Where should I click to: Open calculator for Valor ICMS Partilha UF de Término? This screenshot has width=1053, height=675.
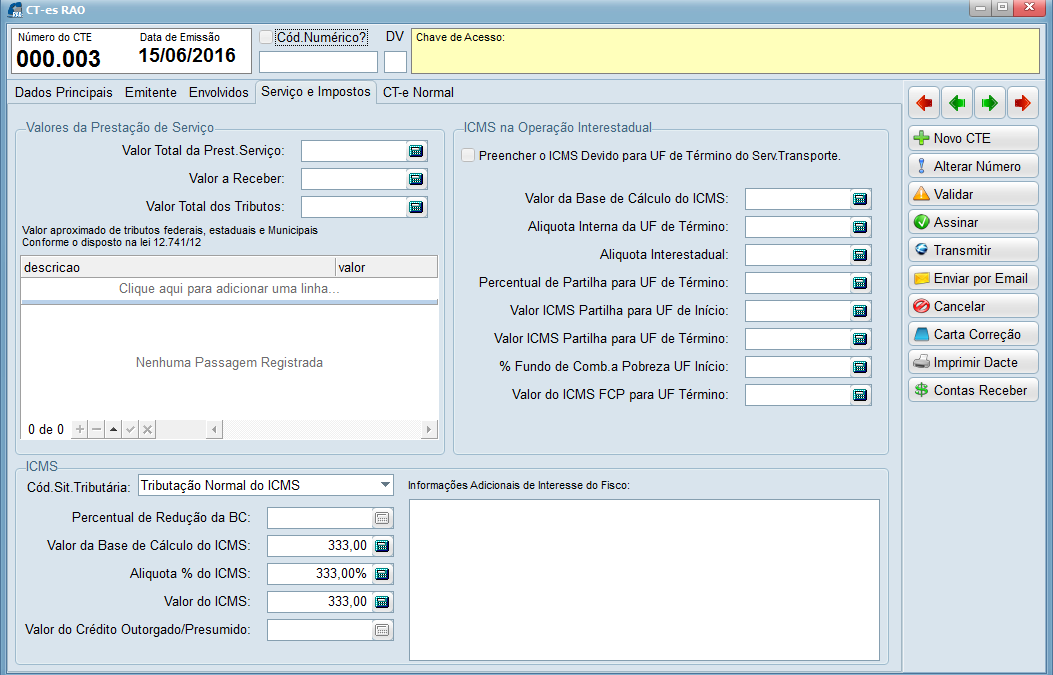860,339
